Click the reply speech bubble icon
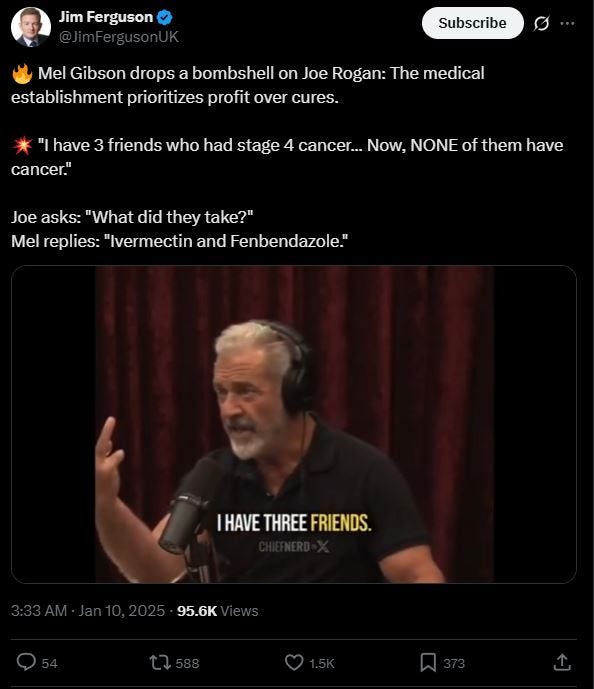The width and height of the screenshot is (594, 689). 26,662
